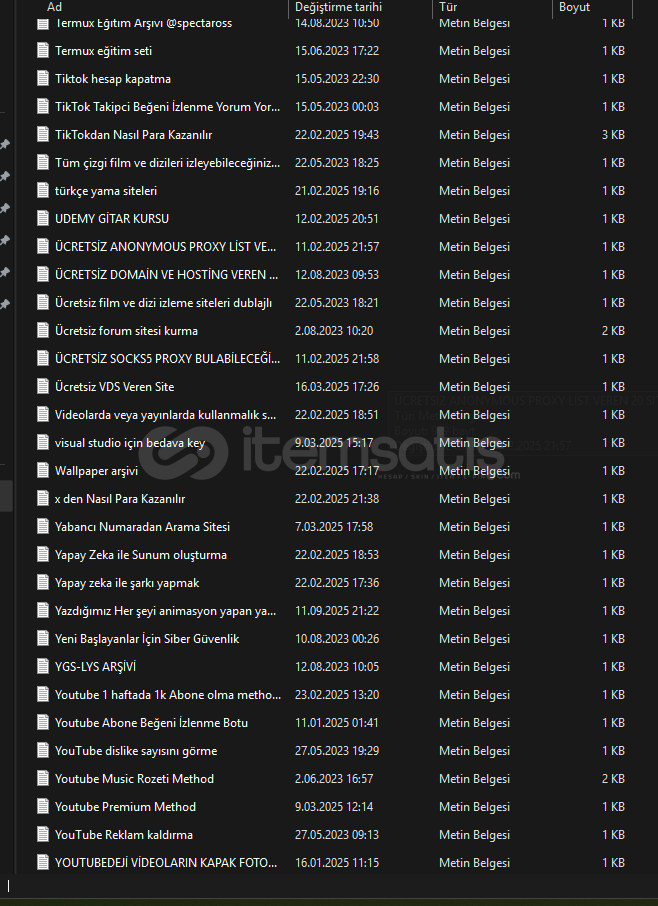Click the date 10.08.2023 00:26
Viewport: 658px width, 906px height.
pyautogui.click(x=337, y=638)
